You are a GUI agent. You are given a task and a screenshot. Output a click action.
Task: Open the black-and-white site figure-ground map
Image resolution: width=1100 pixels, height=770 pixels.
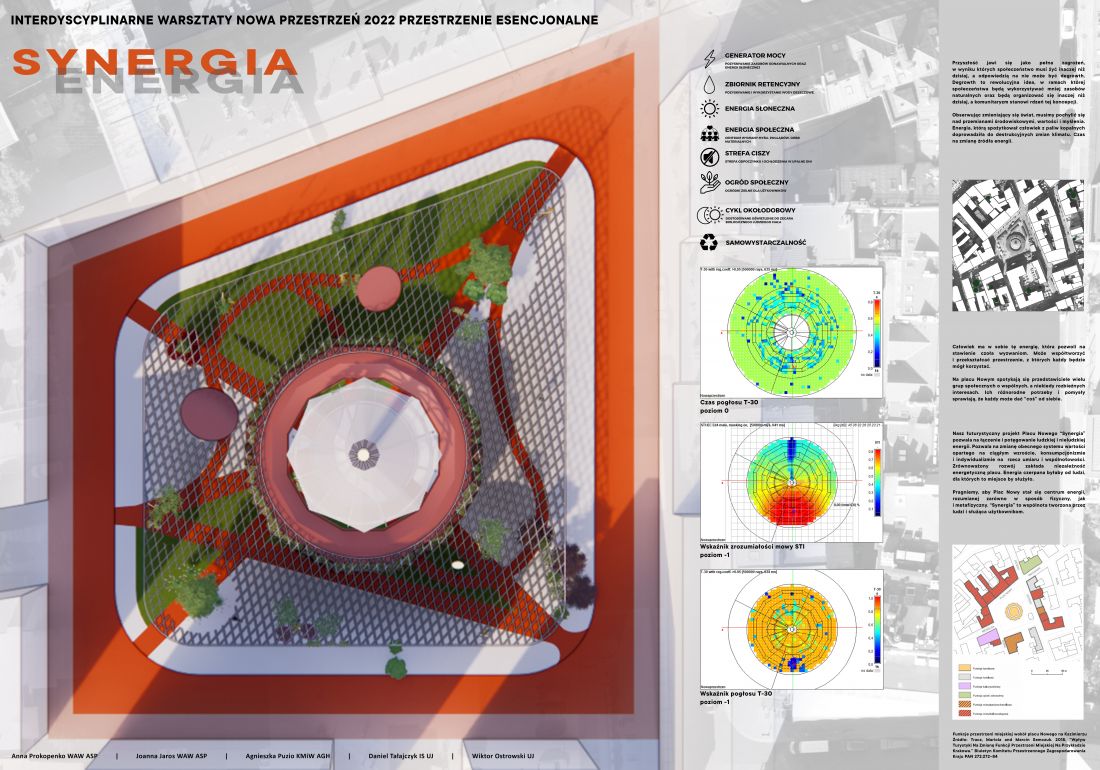point(1018,245)
